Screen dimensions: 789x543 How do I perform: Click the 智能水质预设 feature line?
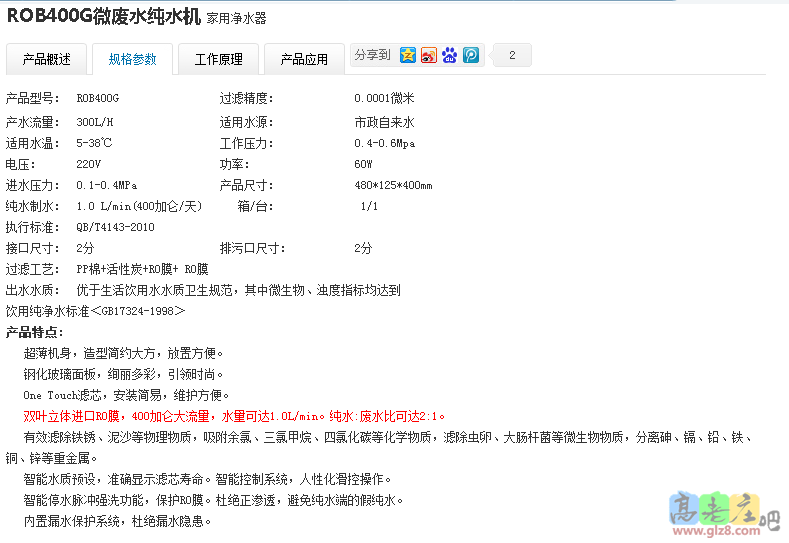coord(207,479)
